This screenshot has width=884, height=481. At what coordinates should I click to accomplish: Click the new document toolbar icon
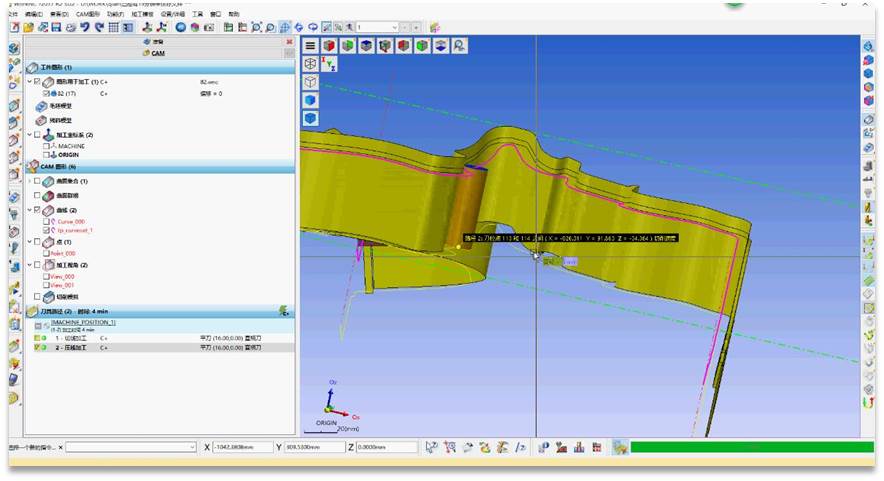(x=15, y=27)
